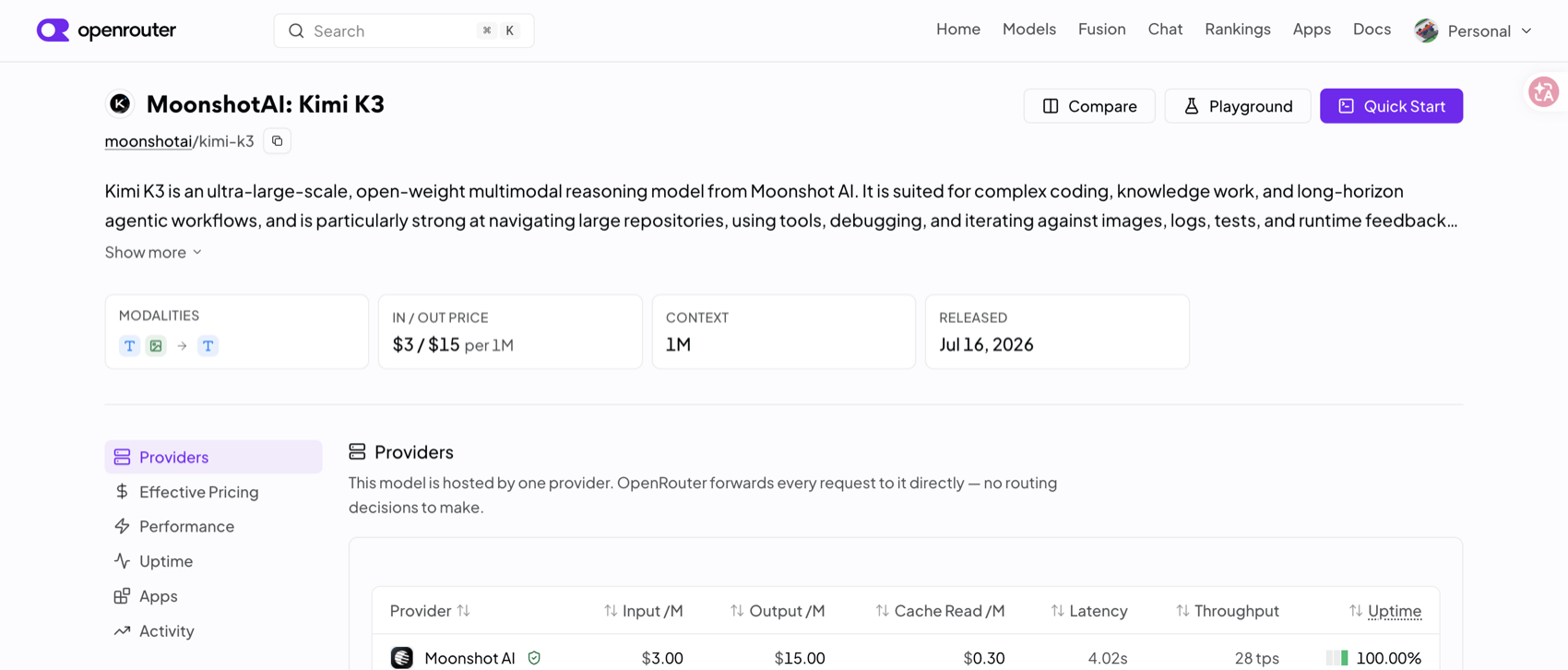The height and width of the screenshot is (670, 1568).
Task: Click the $15.00 output price cell
Action: click(x=800, y=658)
